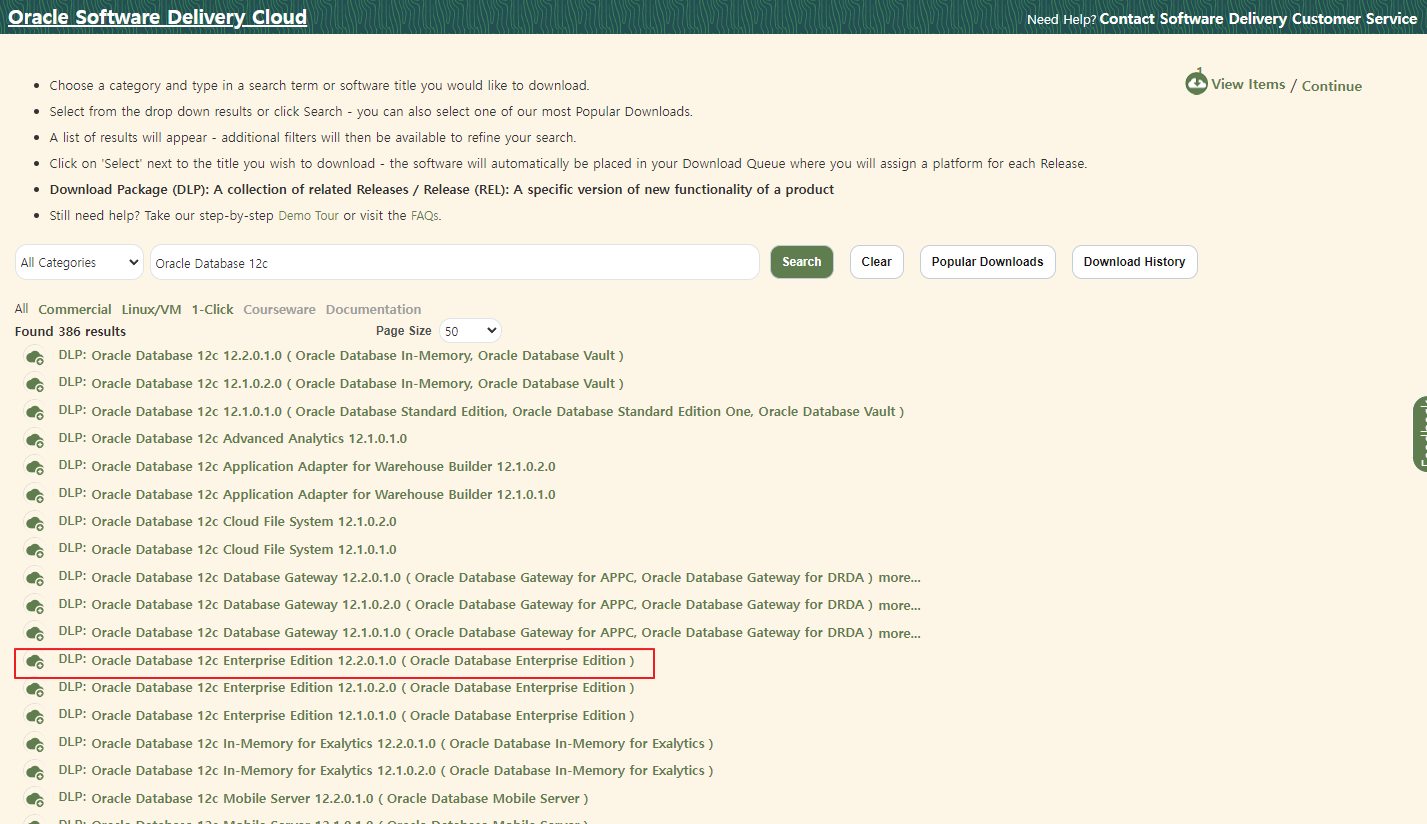Click cloud icon for Database Gateway 12.1.0.2.0
The width and height of the screenshot is (1427, 824).
[35, 606]
